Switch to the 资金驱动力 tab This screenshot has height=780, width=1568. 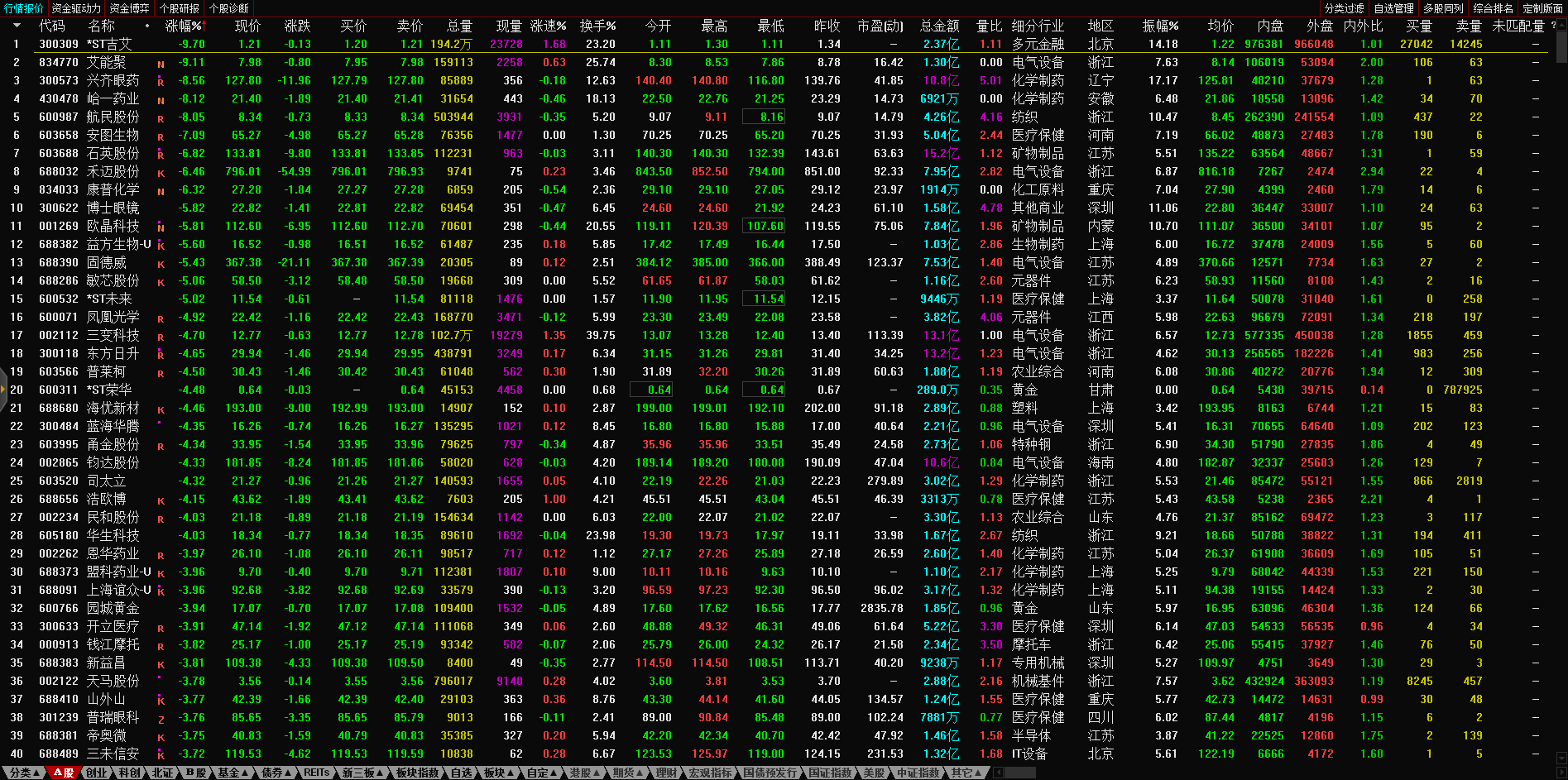76,8
